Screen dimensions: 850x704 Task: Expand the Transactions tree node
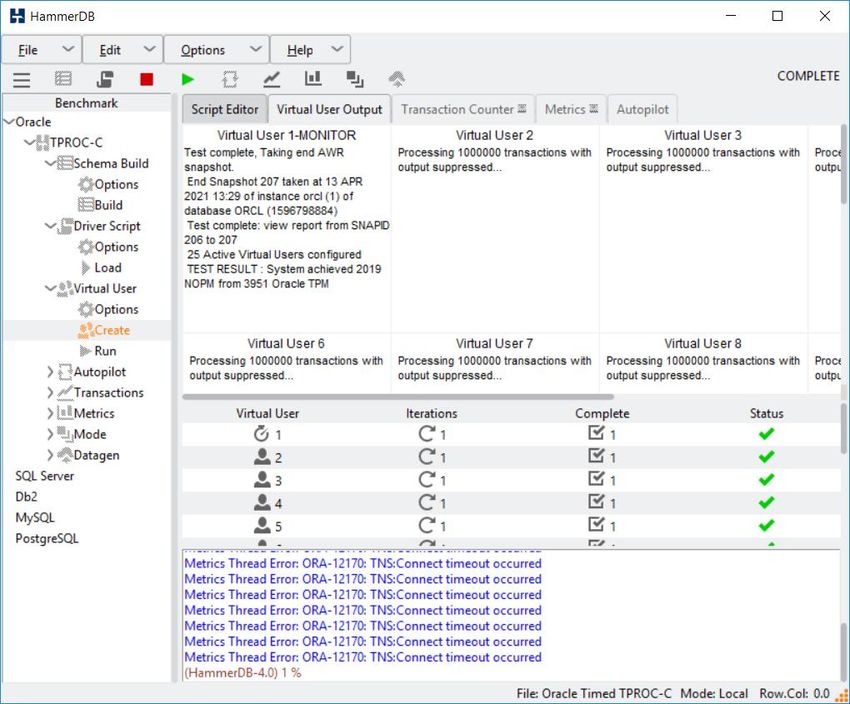[x=50, y=392]
